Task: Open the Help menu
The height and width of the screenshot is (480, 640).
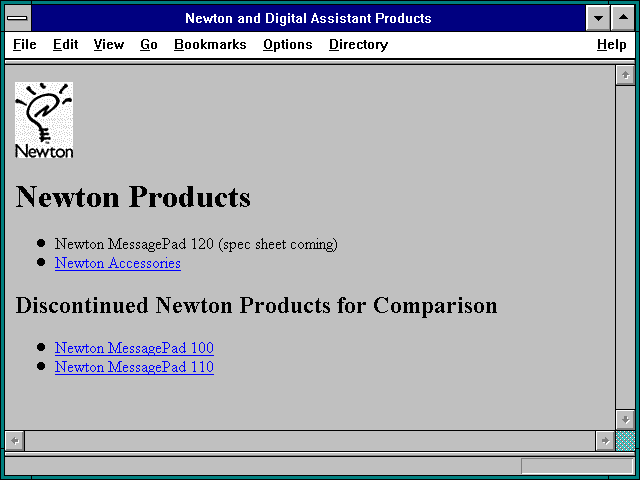Action: pyautogui.click(x=611, y=44)
